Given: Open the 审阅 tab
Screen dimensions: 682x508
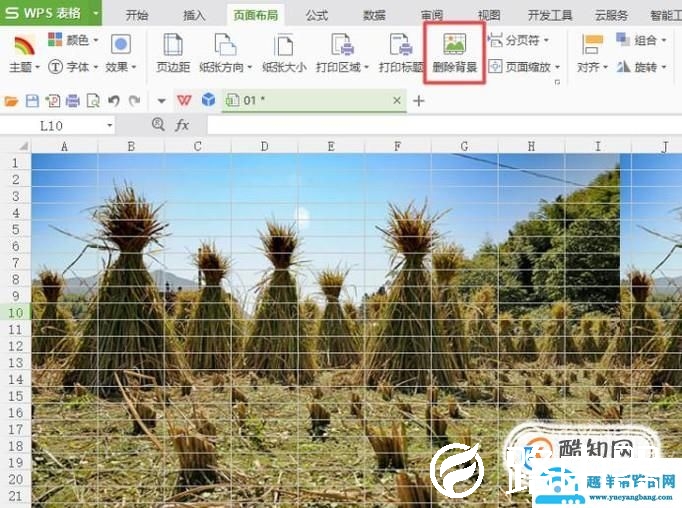Looking at the screenshot, I should click(x=431, y=15).
